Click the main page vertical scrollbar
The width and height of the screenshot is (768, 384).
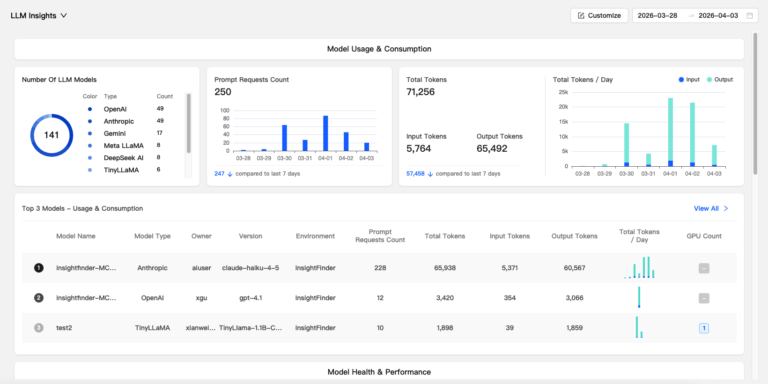(755, 103)
